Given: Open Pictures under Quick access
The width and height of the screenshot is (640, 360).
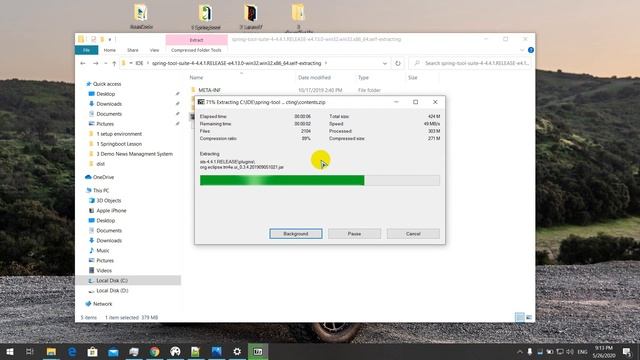Looking at the screenshot, I should pyautogui.click(x=105, y=124).
